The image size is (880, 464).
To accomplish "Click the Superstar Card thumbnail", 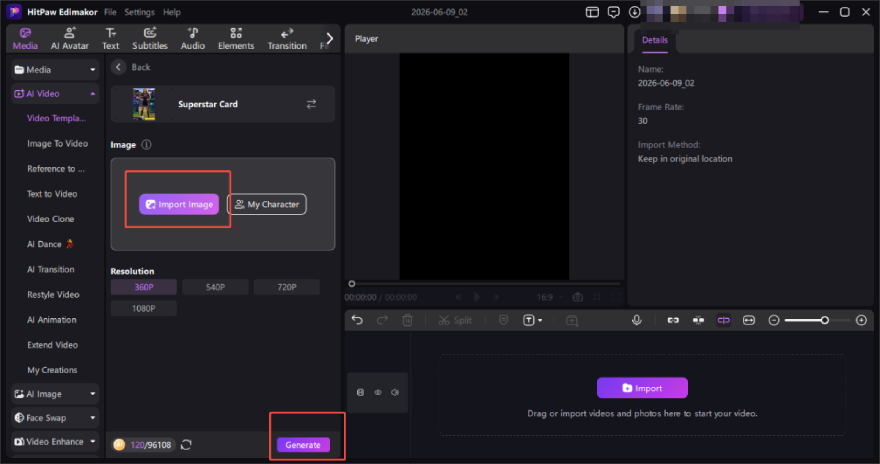I will [x=144, y=104].
